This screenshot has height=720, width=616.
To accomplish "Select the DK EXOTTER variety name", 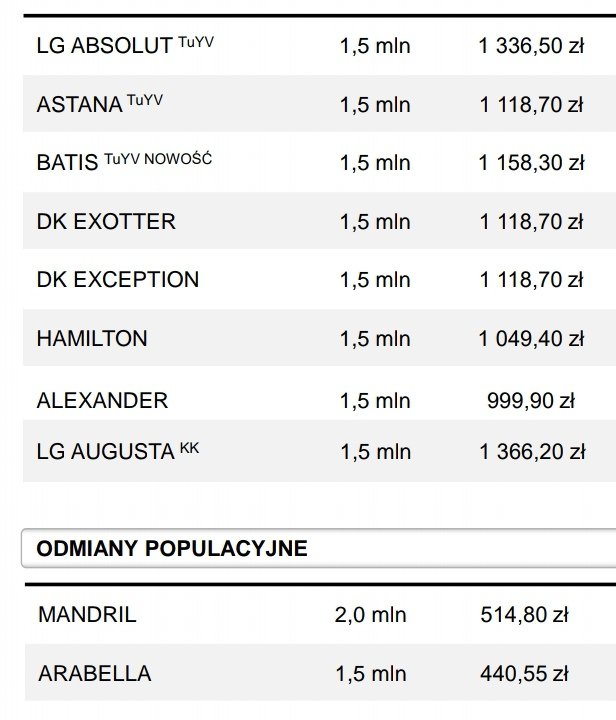I will pyautogui.click(x=106, y=222).
